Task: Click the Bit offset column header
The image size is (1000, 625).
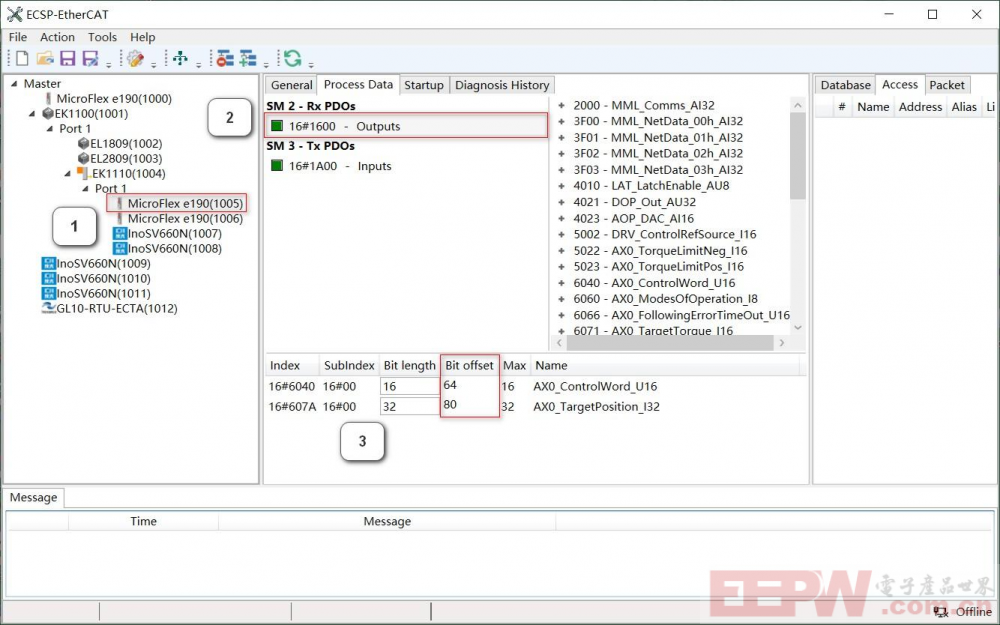Action: (469, 365)
